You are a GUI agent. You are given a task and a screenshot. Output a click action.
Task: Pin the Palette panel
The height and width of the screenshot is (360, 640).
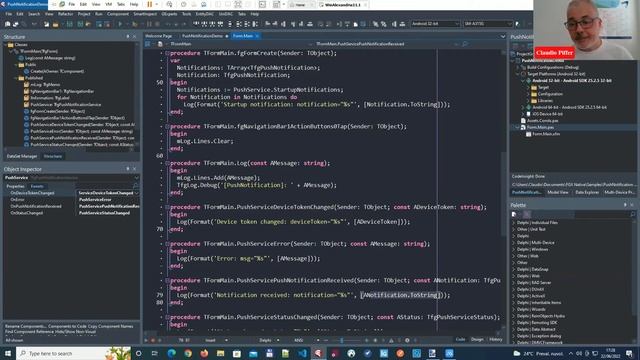(625, 205)
